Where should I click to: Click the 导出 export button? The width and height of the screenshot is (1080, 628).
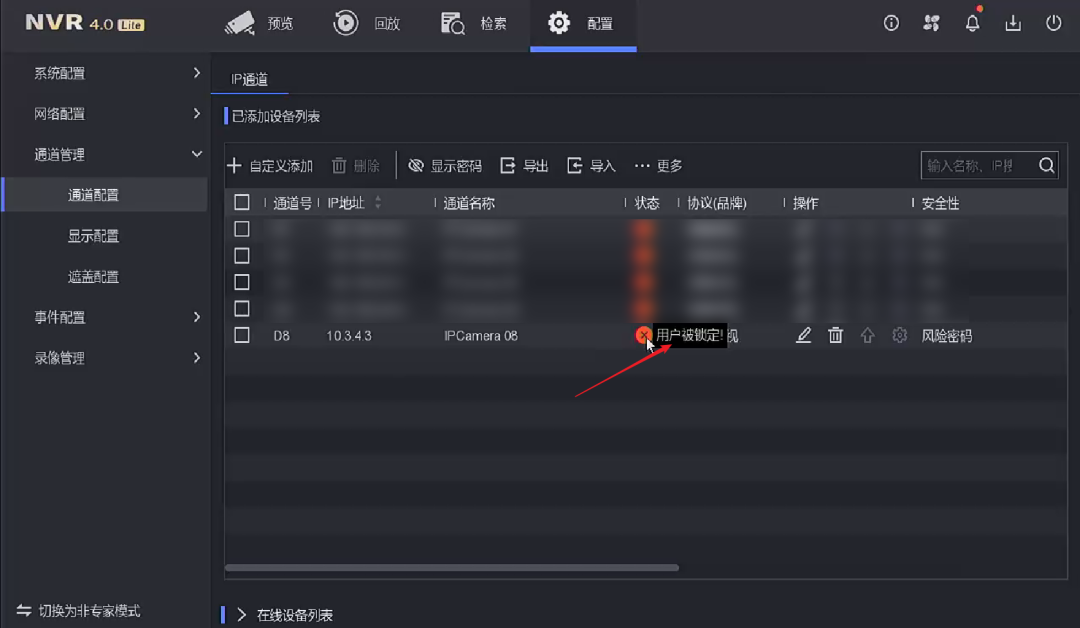pos(524,166)
